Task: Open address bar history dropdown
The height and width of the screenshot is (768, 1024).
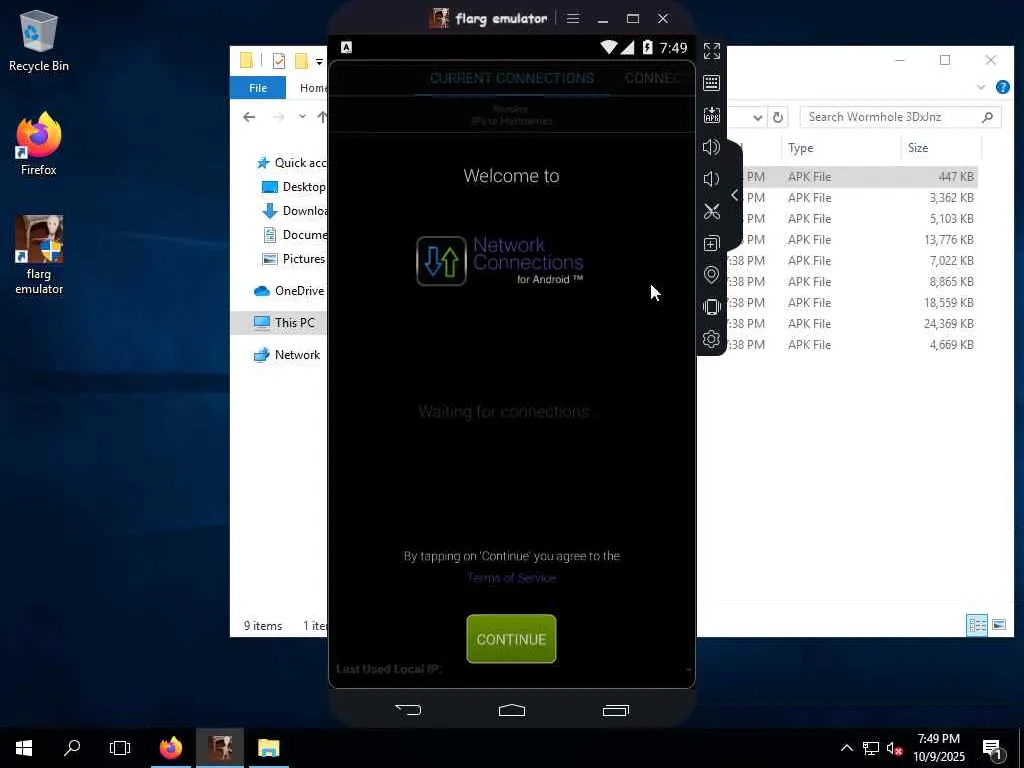Action: coord(758,118)
